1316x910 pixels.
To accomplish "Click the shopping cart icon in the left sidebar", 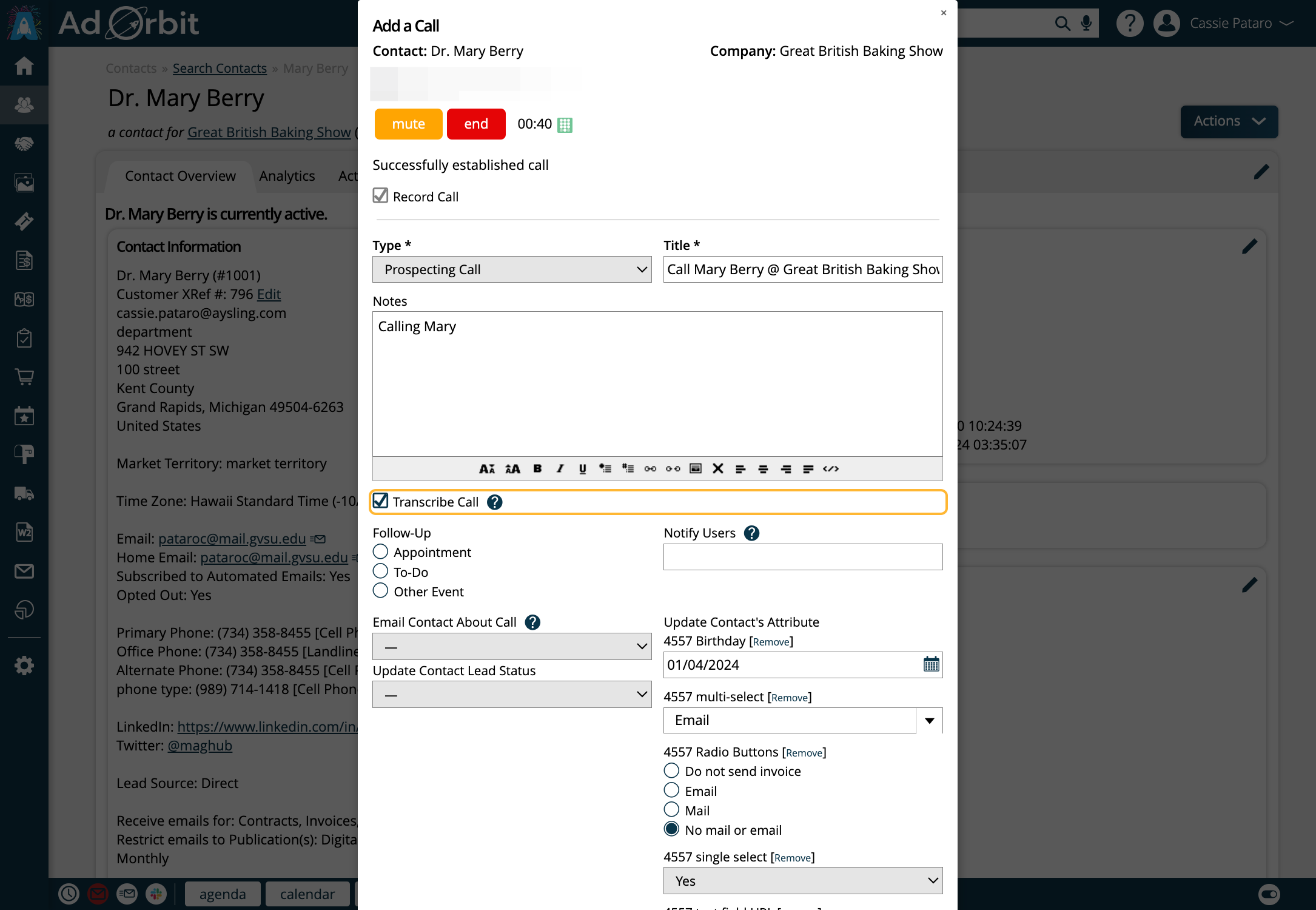I will click(x=24, y=377).
